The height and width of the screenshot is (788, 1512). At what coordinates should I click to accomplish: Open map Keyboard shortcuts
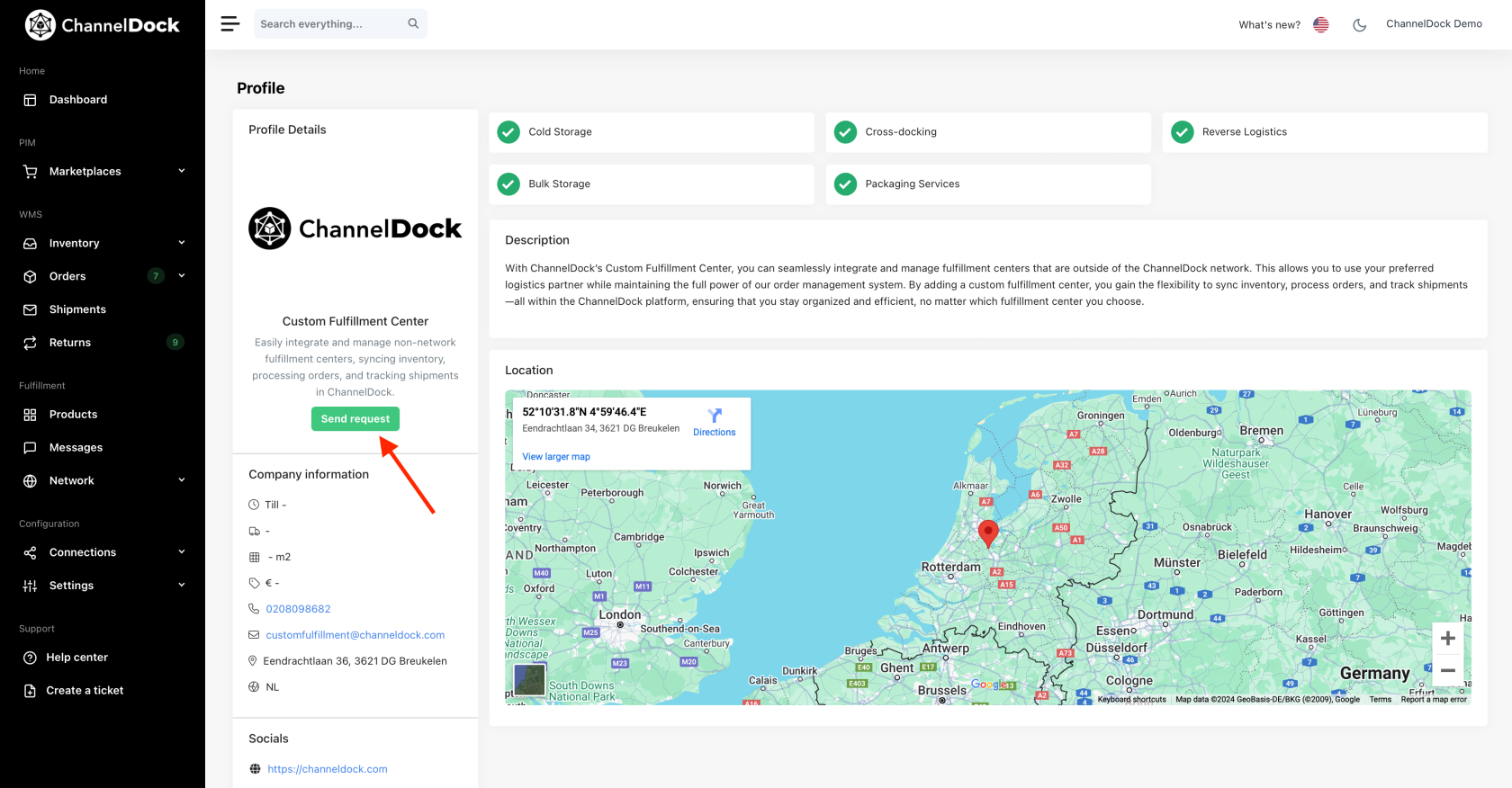(x=1131, y=699)
